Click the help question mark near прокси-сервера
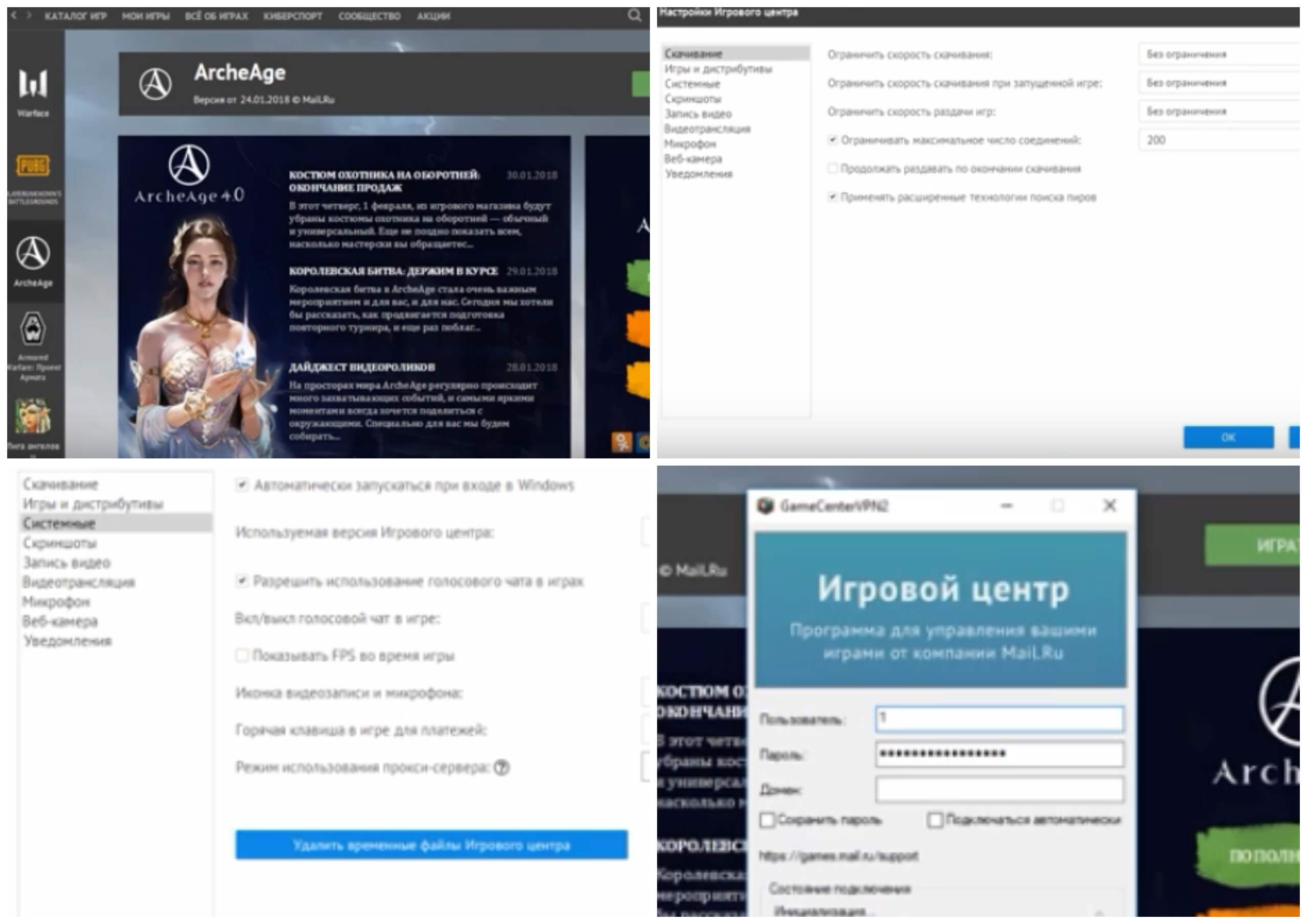This screenshot has width=1307, height=924. tap(502, 767)
